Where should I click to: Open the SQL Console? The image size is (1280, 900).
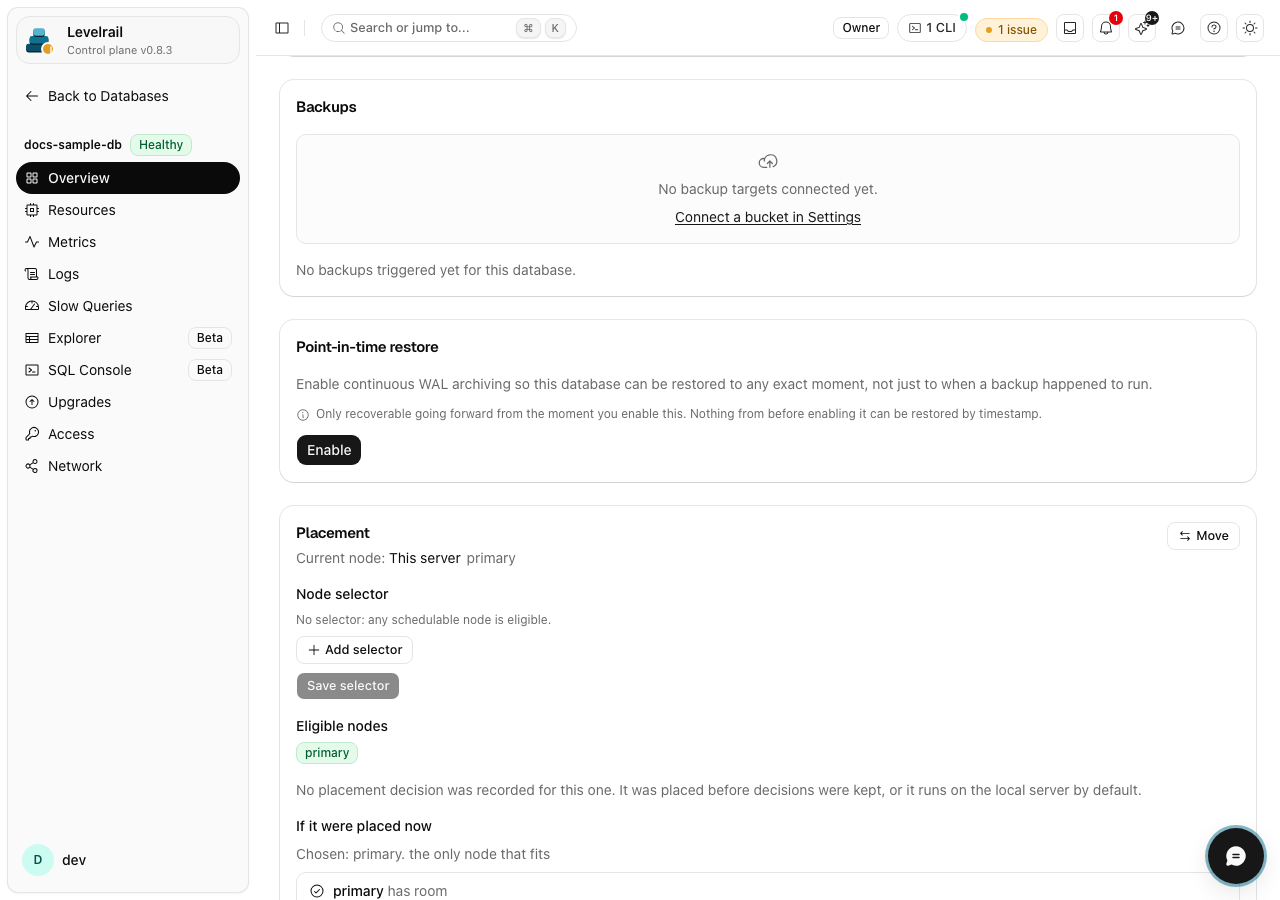pos(128,370)
